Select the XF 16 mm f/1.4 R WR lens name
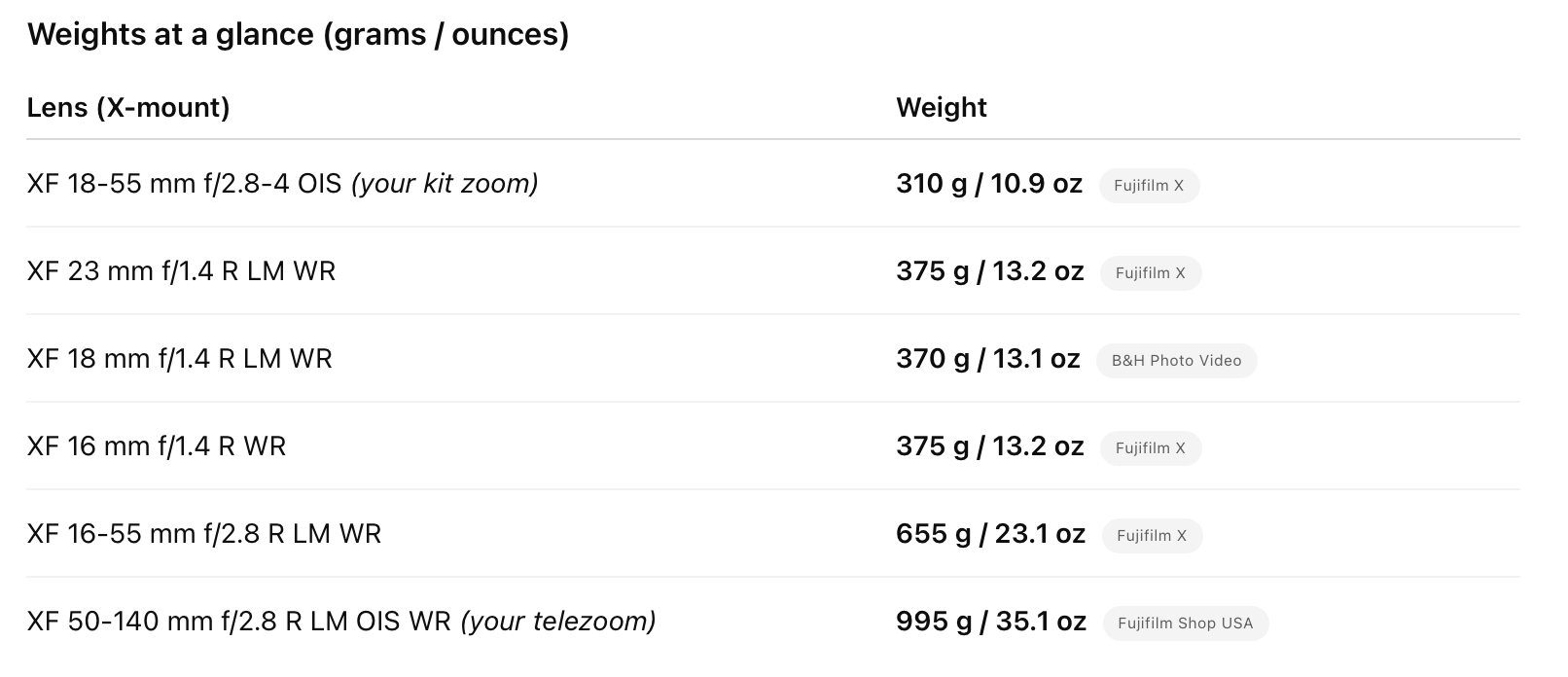Screen dimensions: 1568x677 pos(157,446)
